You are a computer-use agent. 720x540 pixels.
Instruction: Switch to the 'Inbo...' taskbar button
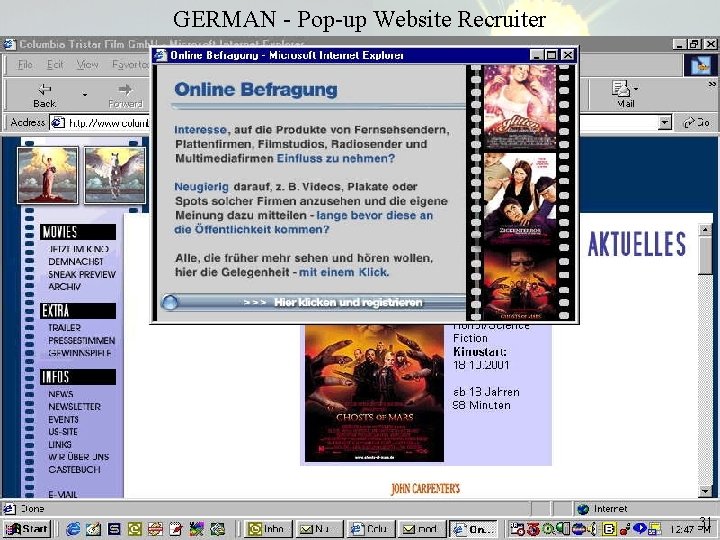[268, 529]
